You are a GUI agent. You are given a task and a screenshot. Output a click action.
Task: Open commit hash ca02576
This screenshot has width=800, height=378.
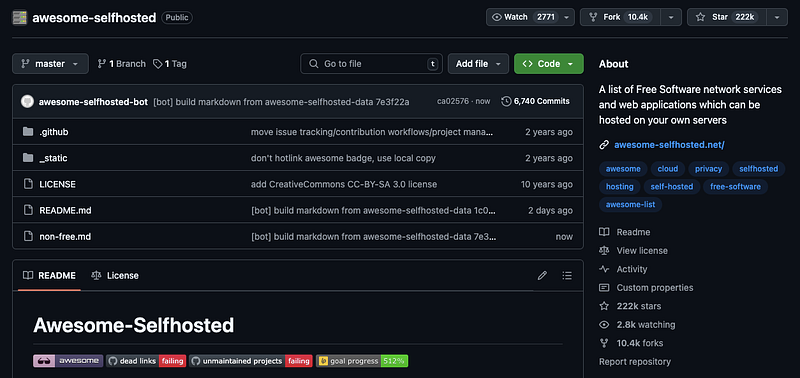453,102
